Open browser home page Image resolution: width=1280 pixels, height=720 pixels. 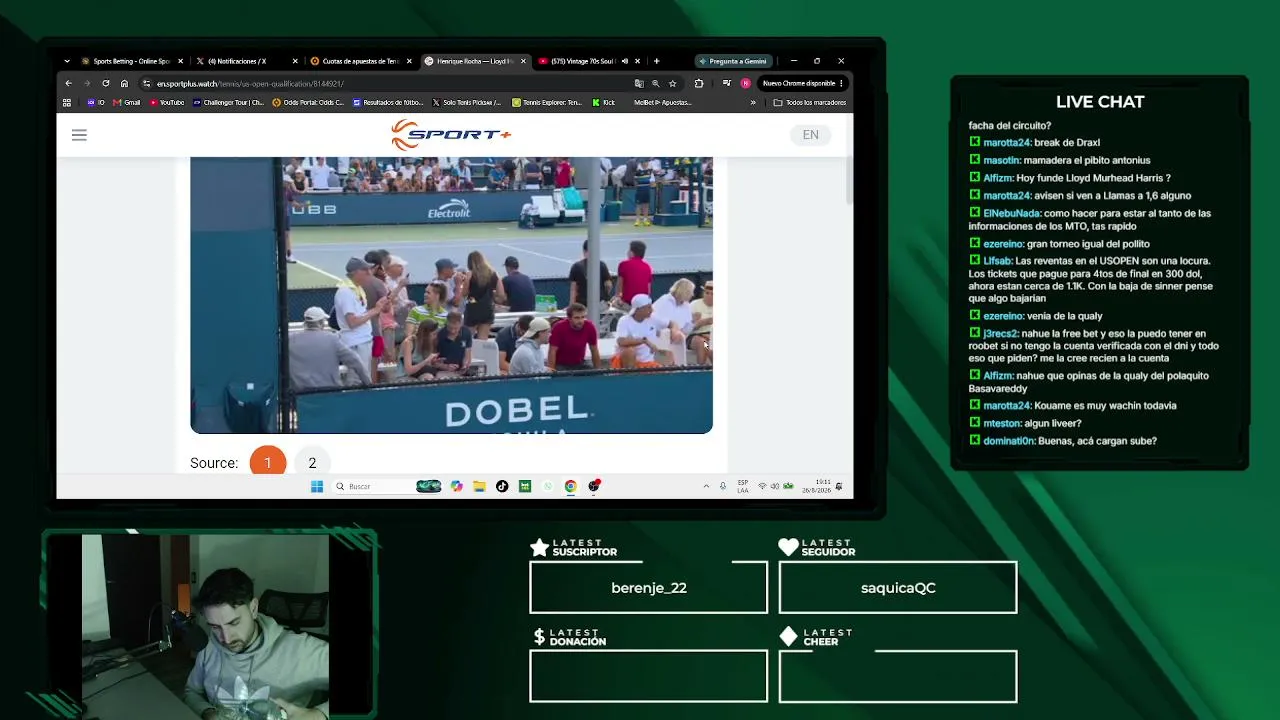click(x=124, y=83)
